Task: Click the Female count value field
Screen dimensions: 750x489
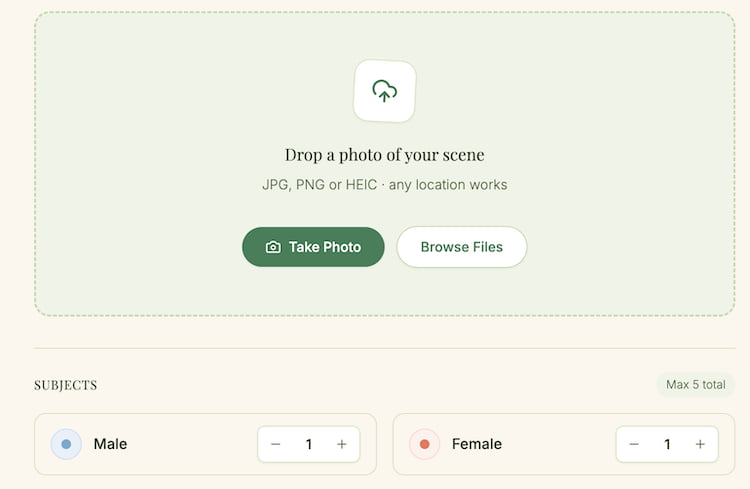Action: [667, 444]
